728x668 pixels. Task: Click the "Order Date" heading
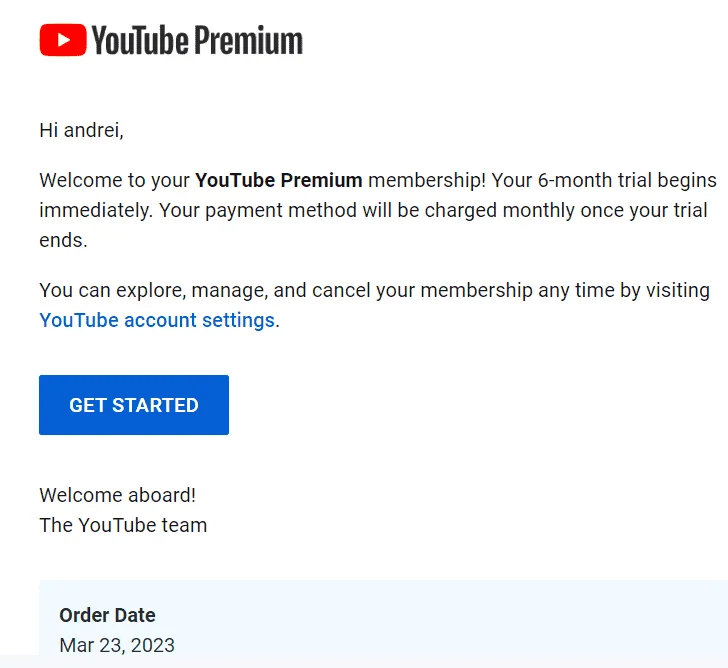pos(107,615)
